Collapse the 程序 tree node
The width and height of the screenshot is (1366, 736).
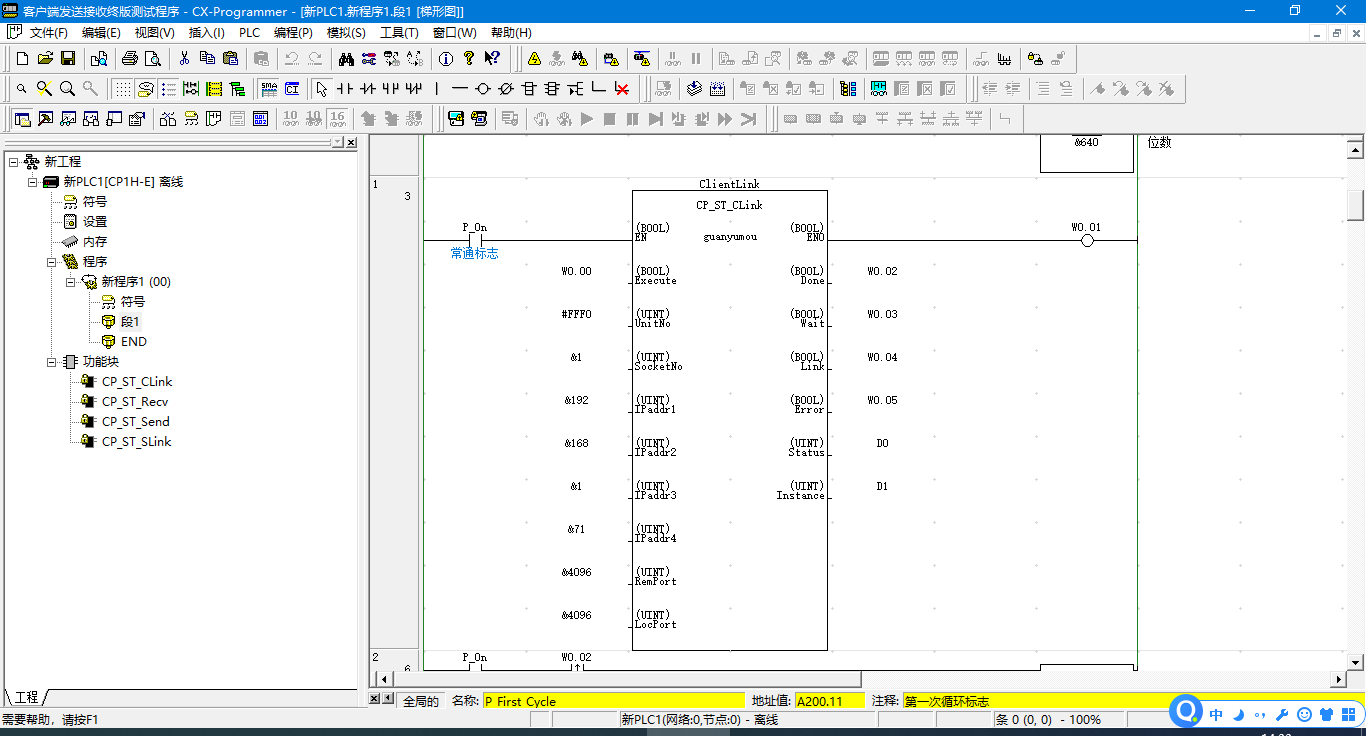pyautogui.click(x=52, y=262)
